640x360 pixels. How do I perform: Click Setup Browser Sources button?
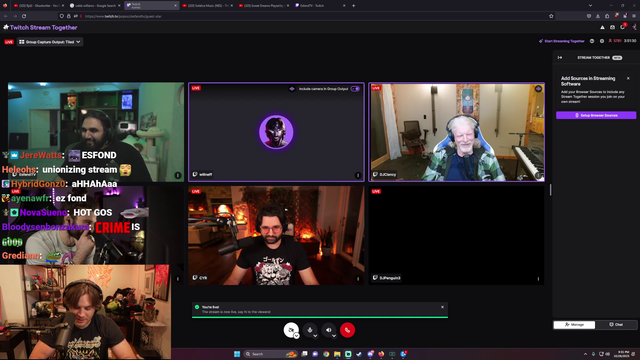coord(596,115)
